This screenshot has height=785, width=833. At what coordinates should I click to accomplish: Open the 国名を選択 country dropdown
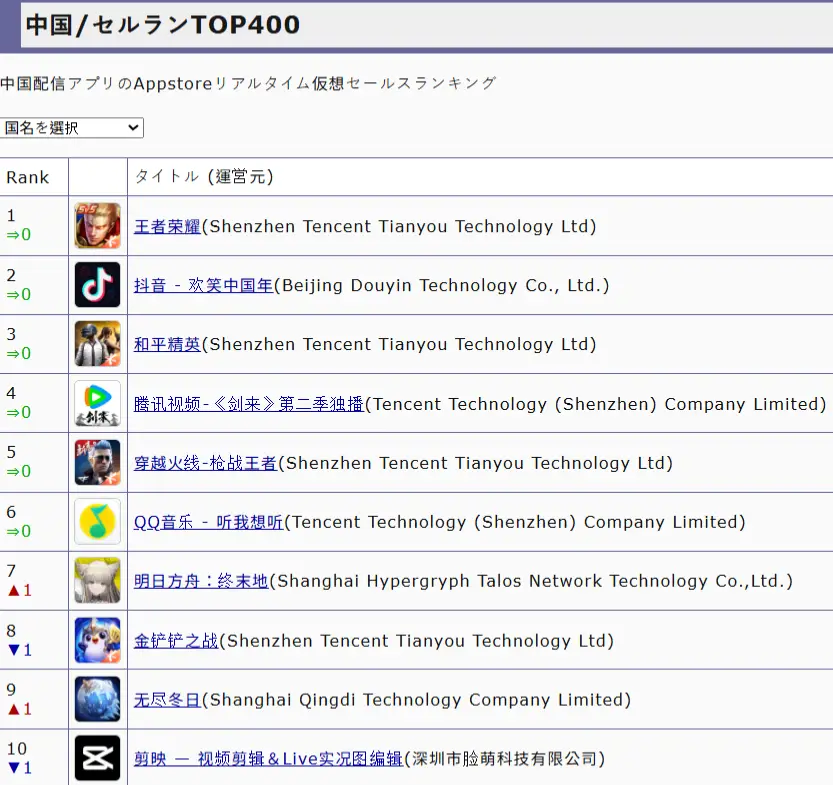click(x=72, y=128)
